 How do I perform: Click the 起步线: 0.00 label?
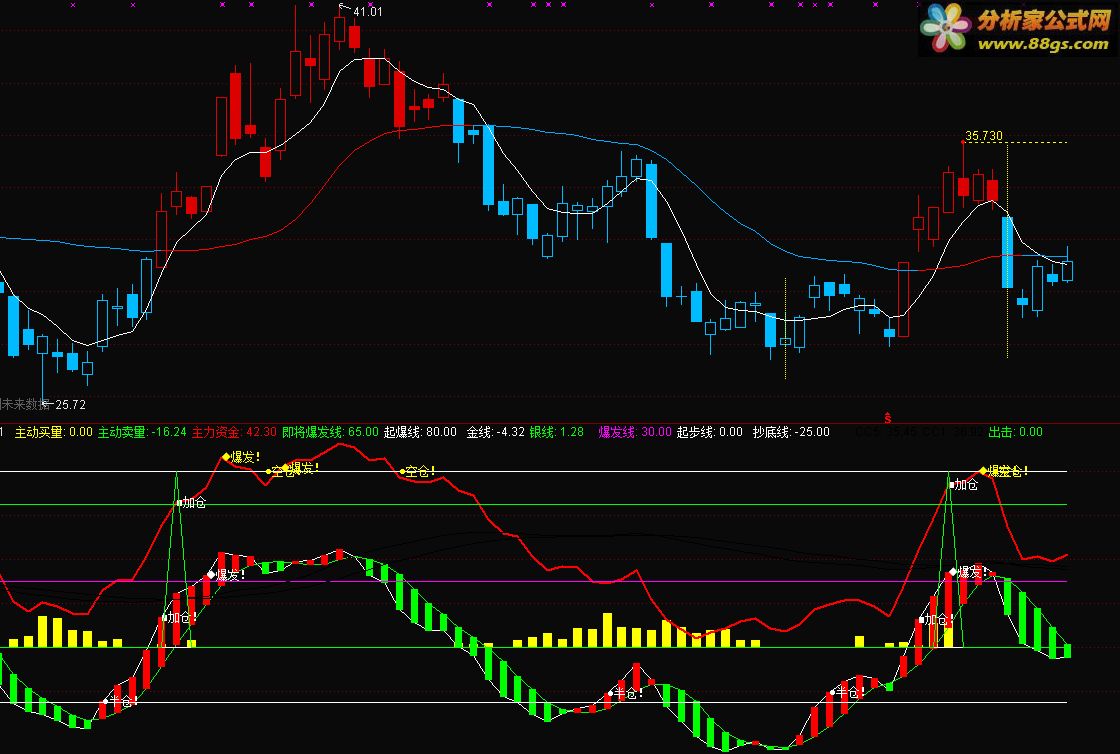[x=710, y=432]
